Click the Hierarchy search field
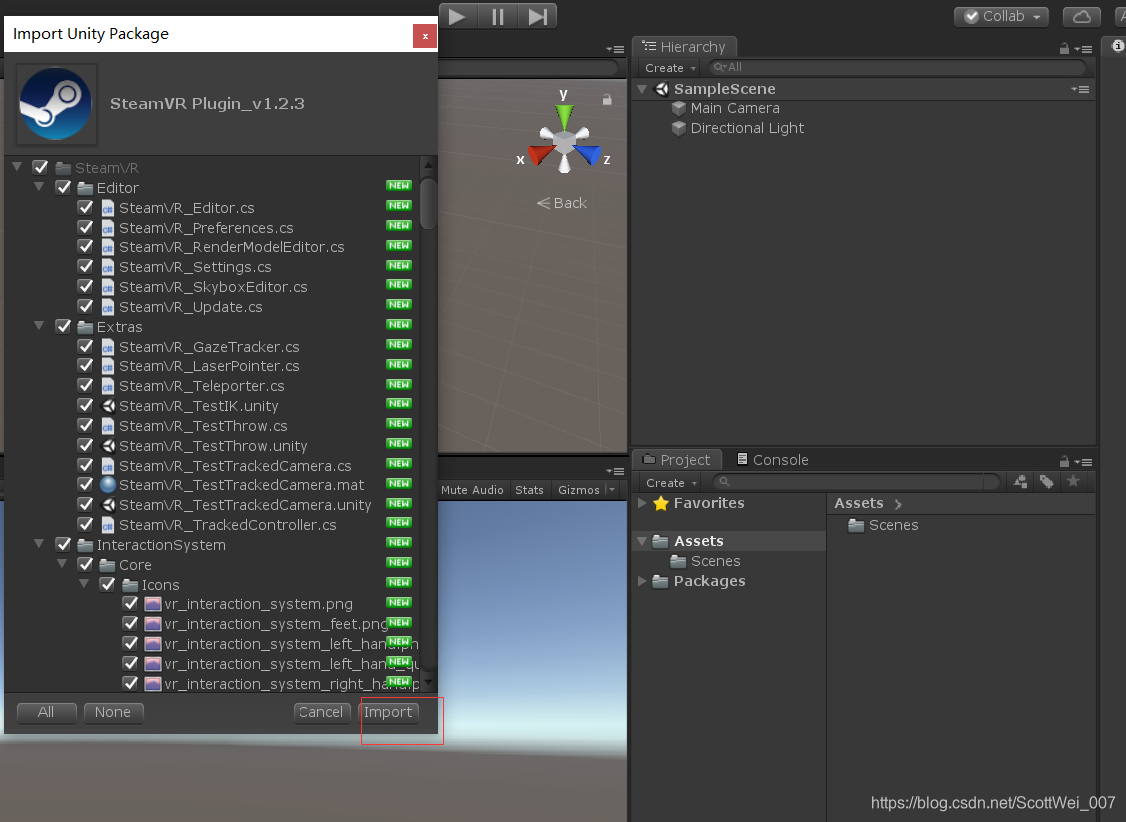The image size is (1126, 822). (x=896, y=67)
